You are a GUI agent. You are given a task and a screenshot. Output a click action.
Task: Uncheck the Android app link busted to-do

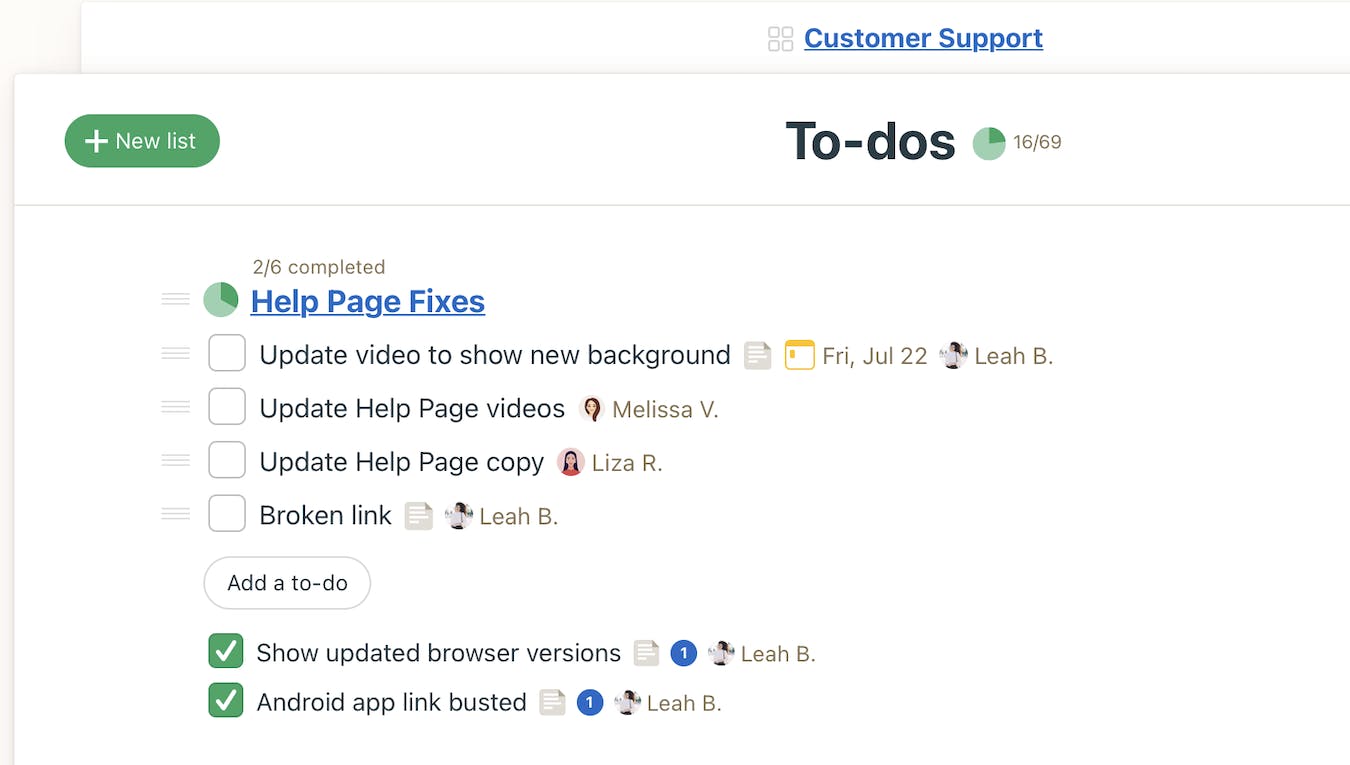tap(226, 700)
